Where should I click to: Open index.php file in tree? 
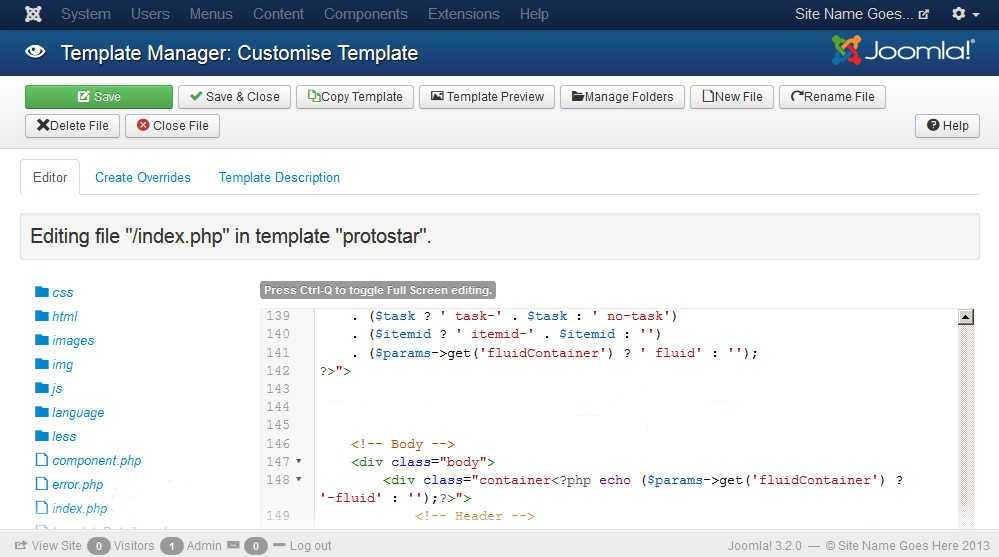(x=71, y=509)
